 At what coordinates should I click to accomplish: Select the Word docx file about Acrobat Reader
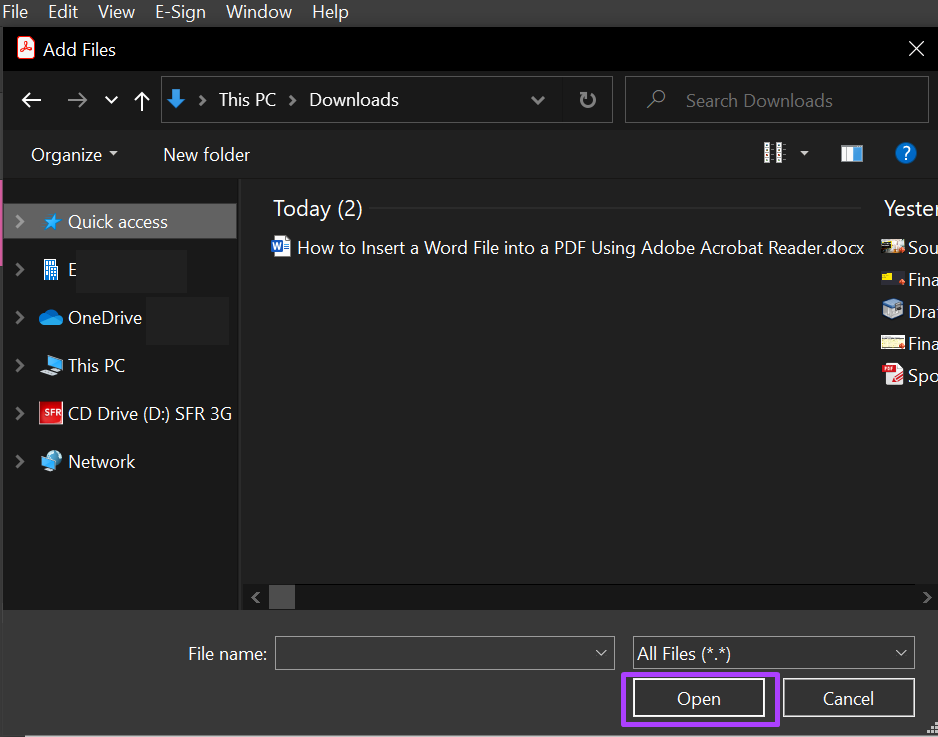[x=568, y=248]
